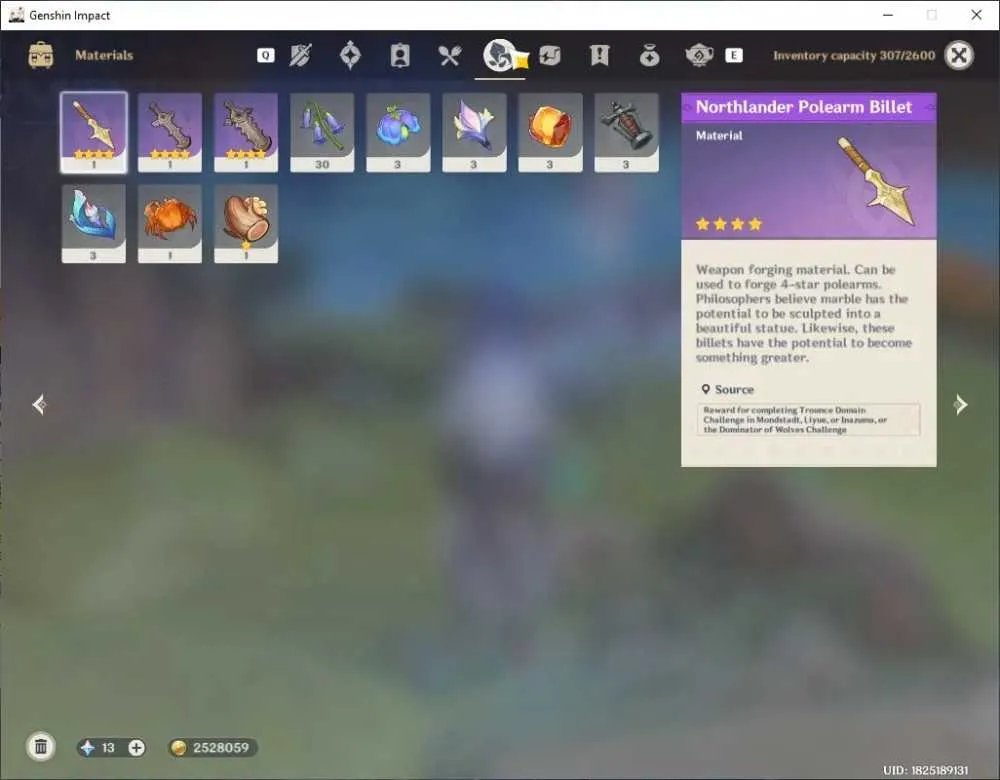The width and height of the screenshot is (1000, 780).
Task: Select the active Materials tab icon
Action: (x=499, y=55)
